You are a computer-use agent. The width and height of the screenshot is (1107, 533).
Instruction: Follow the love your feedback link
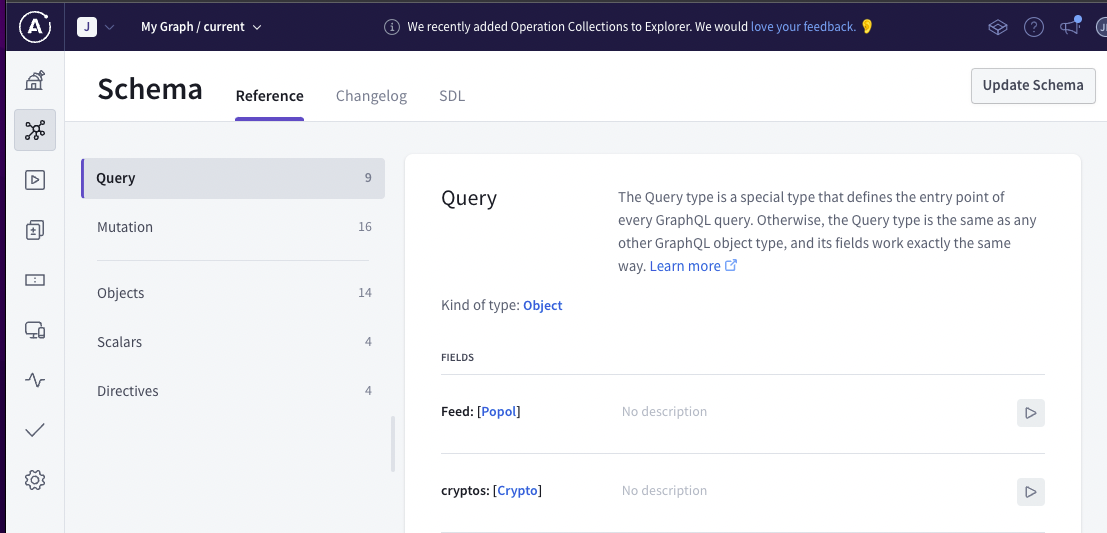point(803,27)
